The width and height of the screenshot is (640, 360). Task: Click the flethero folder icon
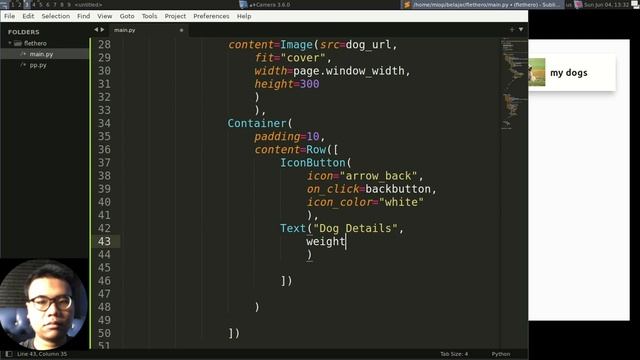(x=18, y=43)
